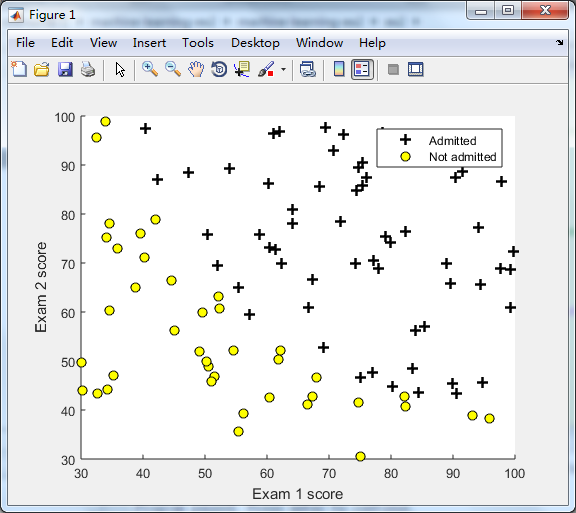Toggle the Insert Legend toolbar button
The height and width of the screenshot is (513, 576).
tap(362, 69)
